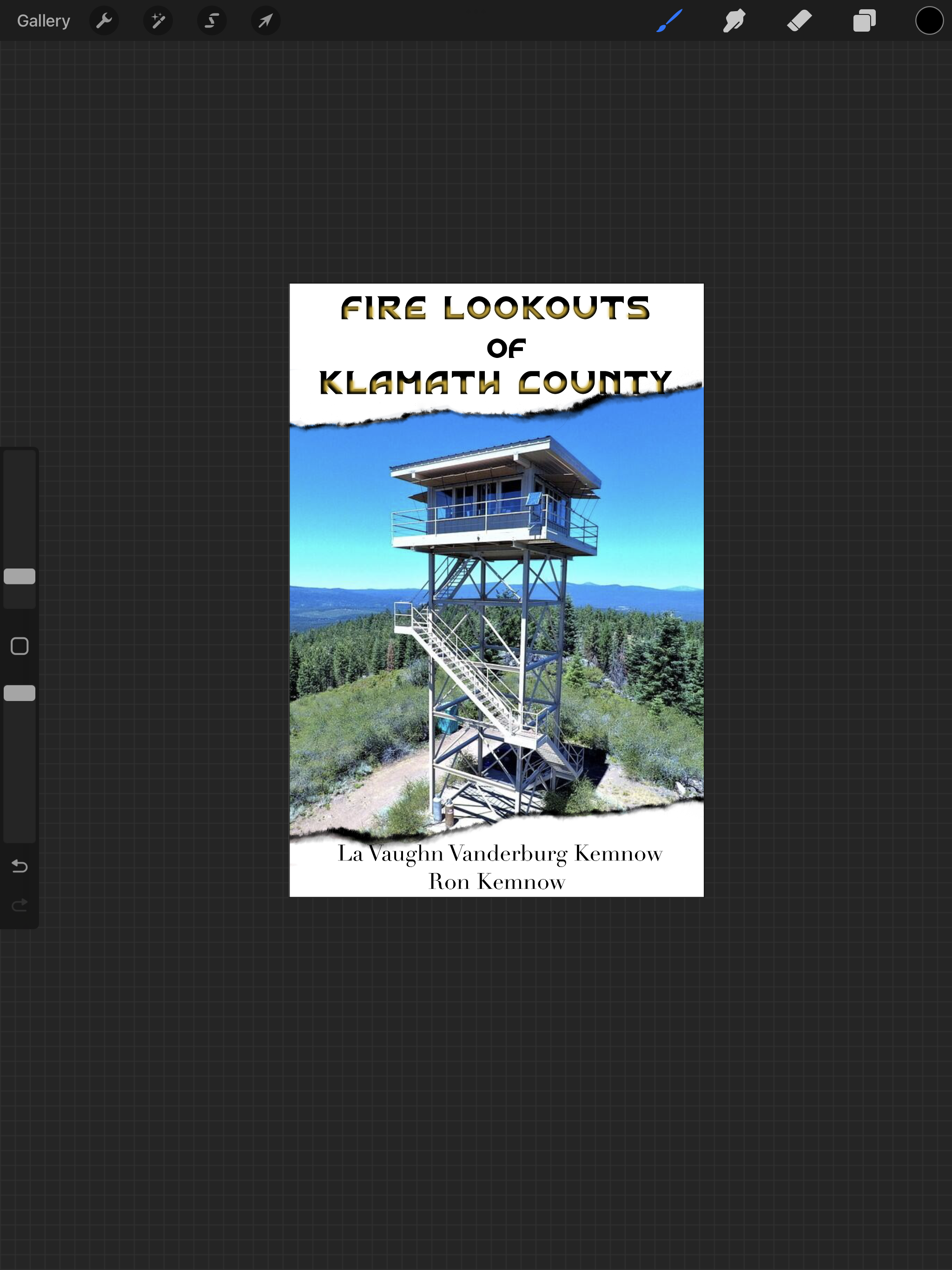Click the Ron Kemnow author name
Image resolution: width=952 pixels, height=1270 pixels.
496,882
